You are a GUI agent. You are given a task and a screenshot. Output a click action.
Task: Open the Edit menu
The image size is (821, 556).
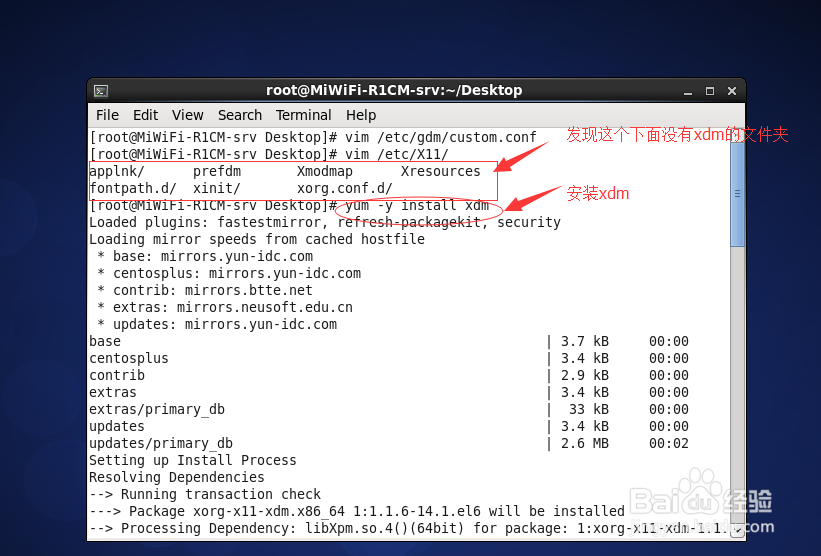(146, 115)
